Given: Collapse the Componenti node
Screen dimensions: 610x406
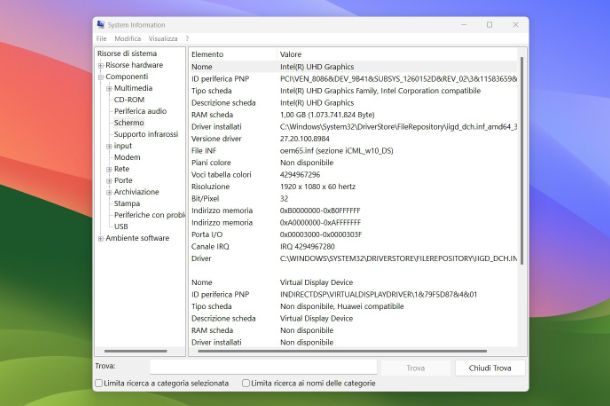Looking at the screenshot, I should tap(101, 77).
